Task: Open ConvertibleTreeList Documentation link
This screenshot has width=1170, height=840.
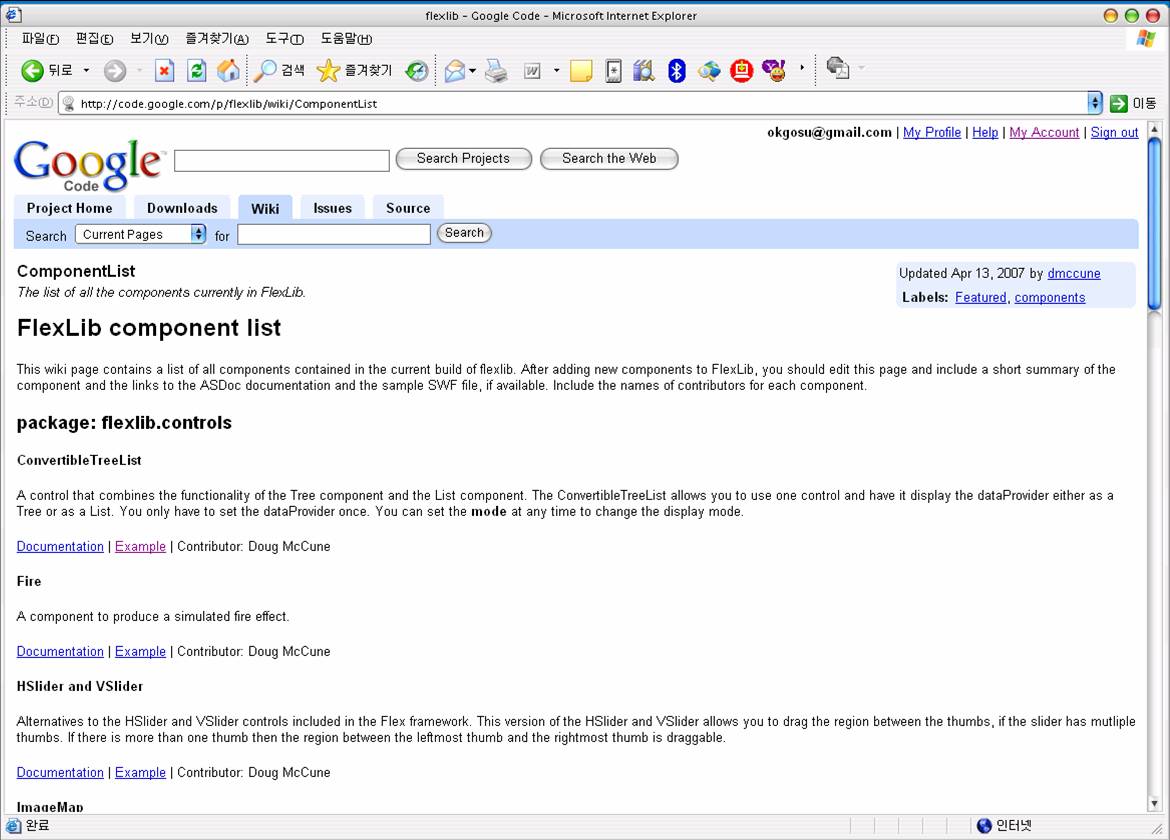Action: pos(60,546)
